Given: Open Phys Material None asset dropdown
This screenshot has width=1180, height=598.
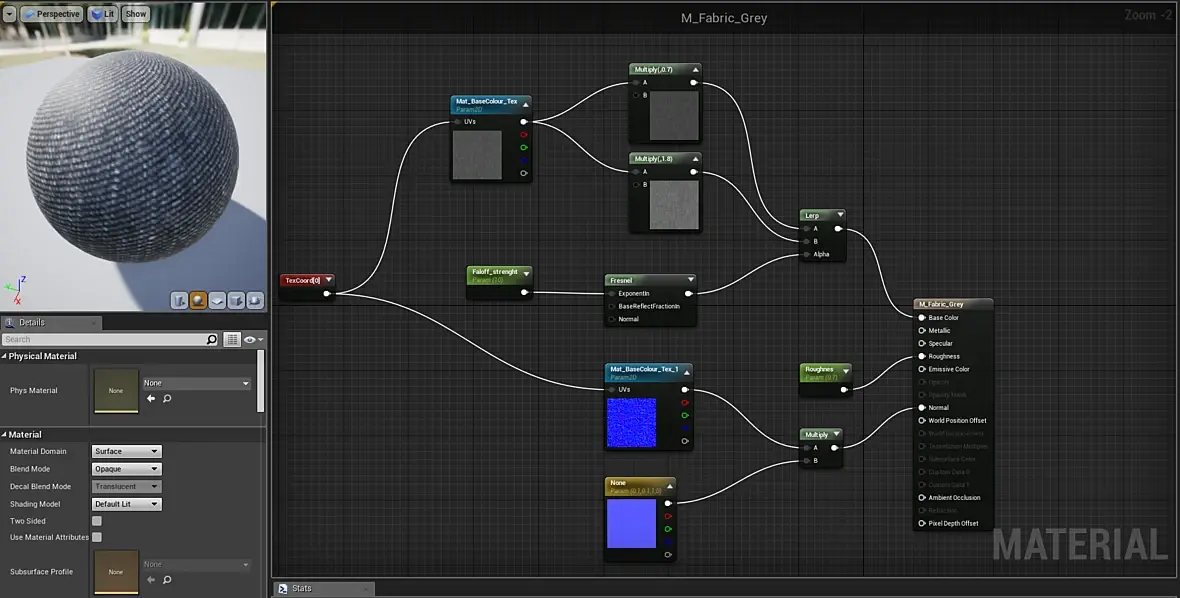Looking at the screenshot, I should pos(196,383).
